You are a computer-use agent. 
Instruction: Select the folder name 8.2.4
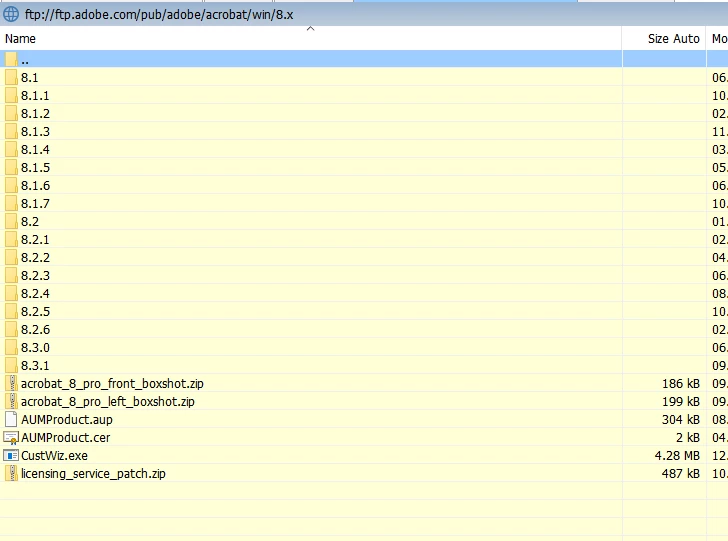[35, 294]
